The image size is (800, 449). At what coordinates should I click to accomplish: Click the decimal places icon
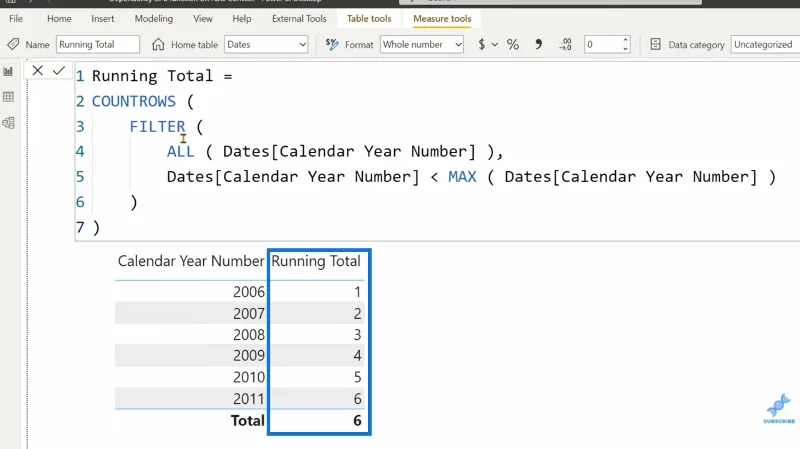click(x=565, y=44)
